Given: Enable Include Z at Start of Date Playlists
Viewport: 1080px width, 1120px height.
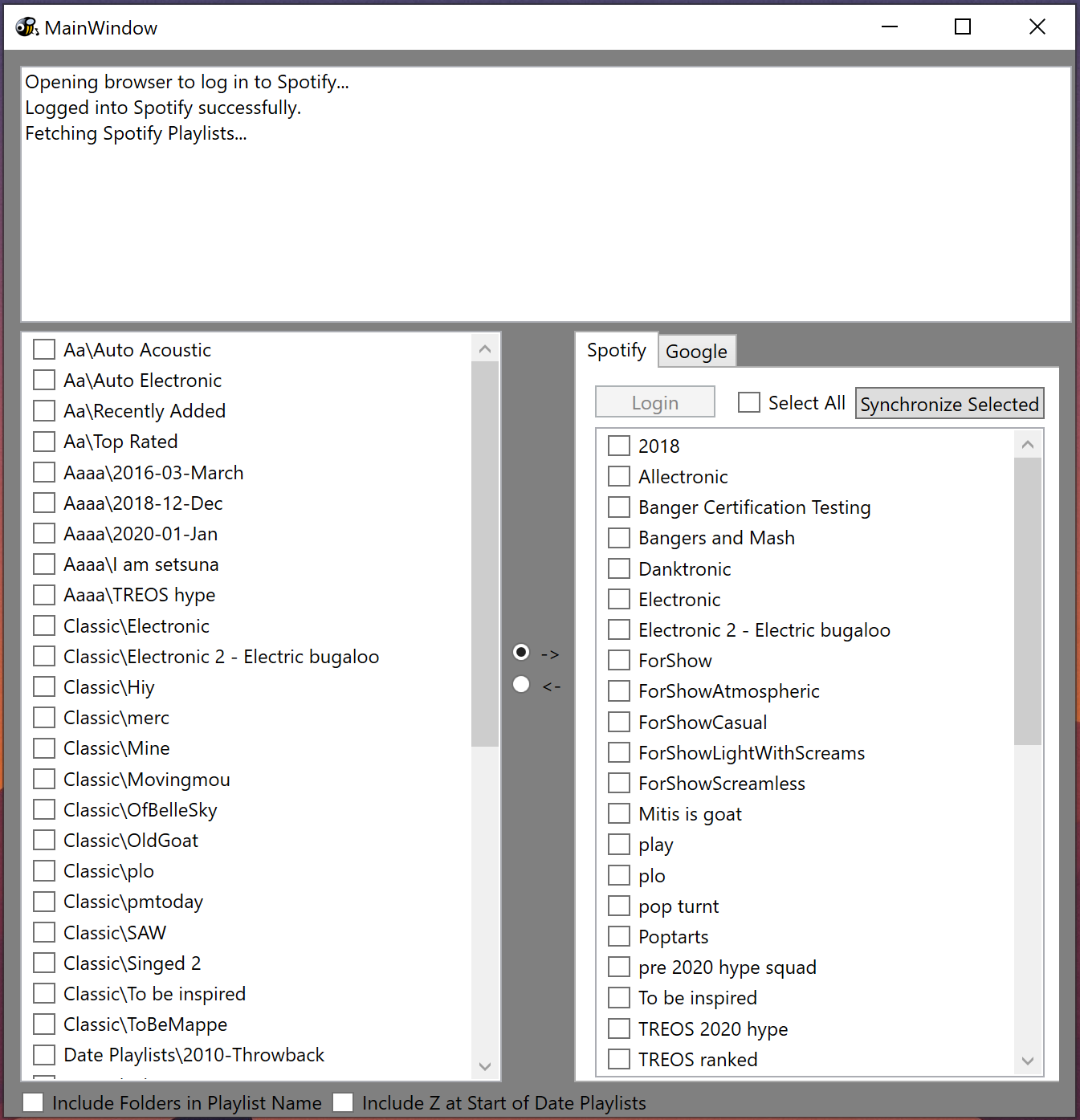Looking at the screenshot, I should (343, 1102).
